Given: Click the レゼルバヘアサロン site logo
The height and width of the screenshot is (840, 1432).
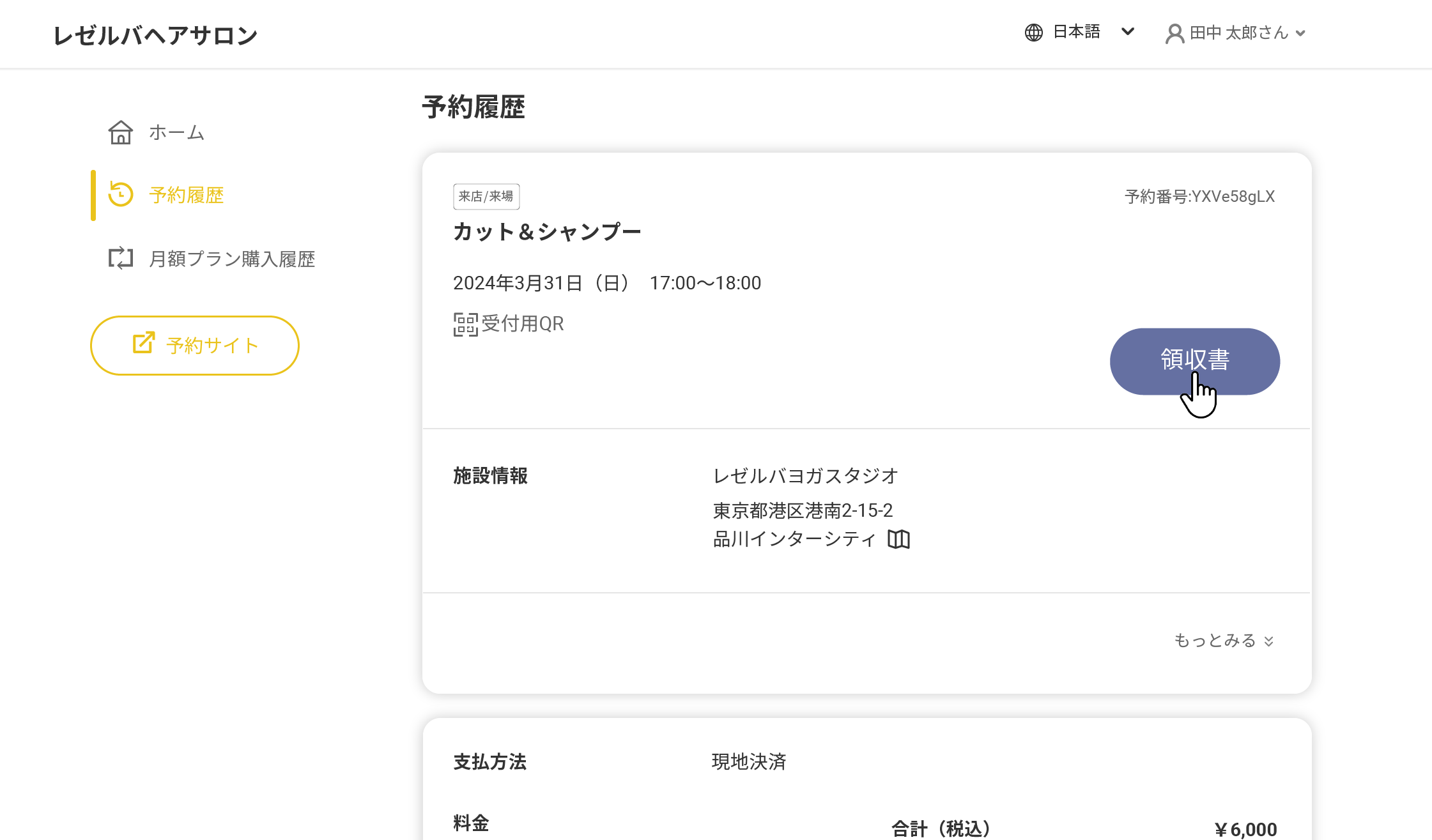Looking at the screenshot, I should [x=155, y=35].
